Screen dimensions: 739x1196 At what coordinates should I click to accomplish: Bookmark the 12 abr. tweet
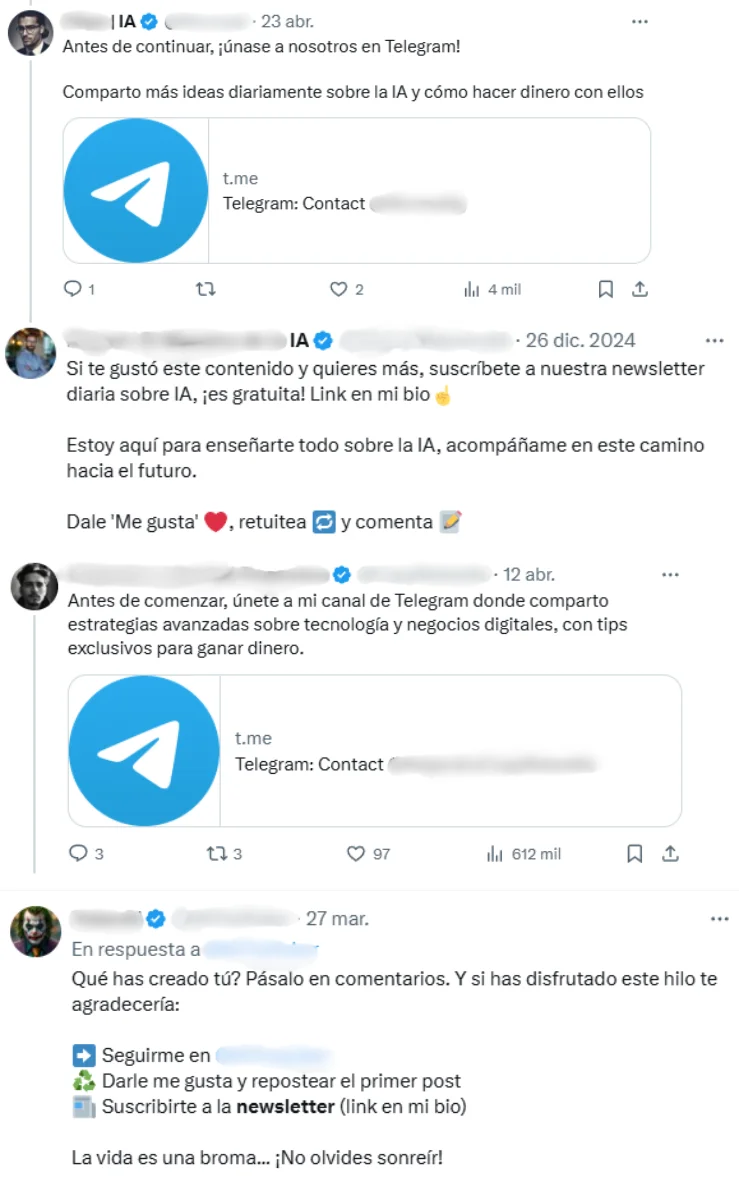(635, 854)
